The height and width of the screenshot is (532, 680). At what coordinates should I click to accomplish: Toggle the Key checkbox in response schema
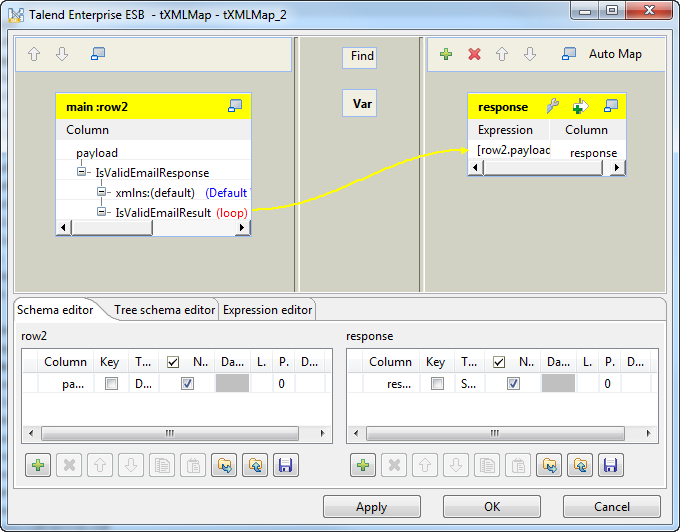[x=436, y=383]
